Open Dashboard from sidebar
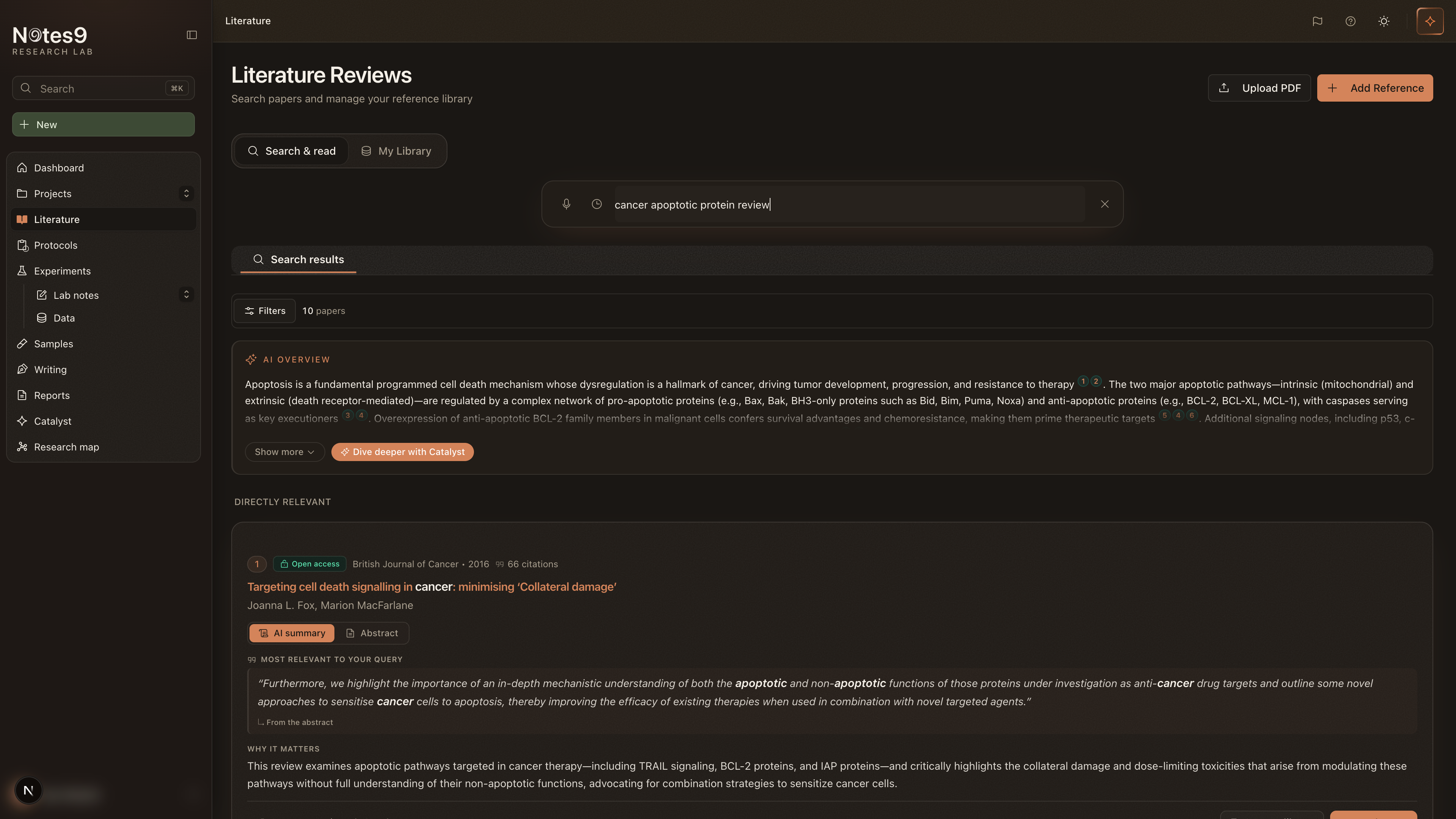 coord(104,168)
